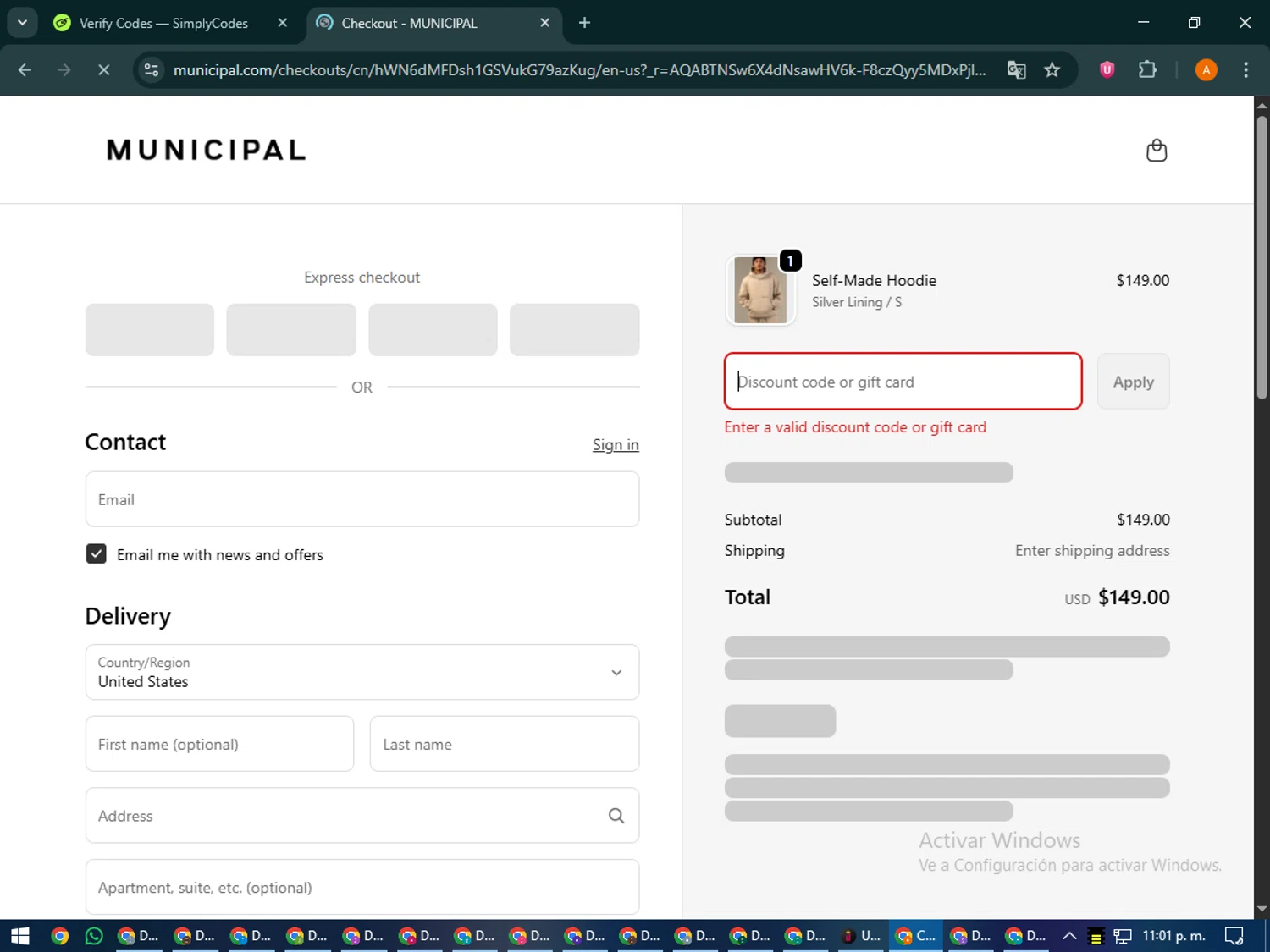Click the Delivery section heading
1270x952 pixels.
(x=128, y=616)
